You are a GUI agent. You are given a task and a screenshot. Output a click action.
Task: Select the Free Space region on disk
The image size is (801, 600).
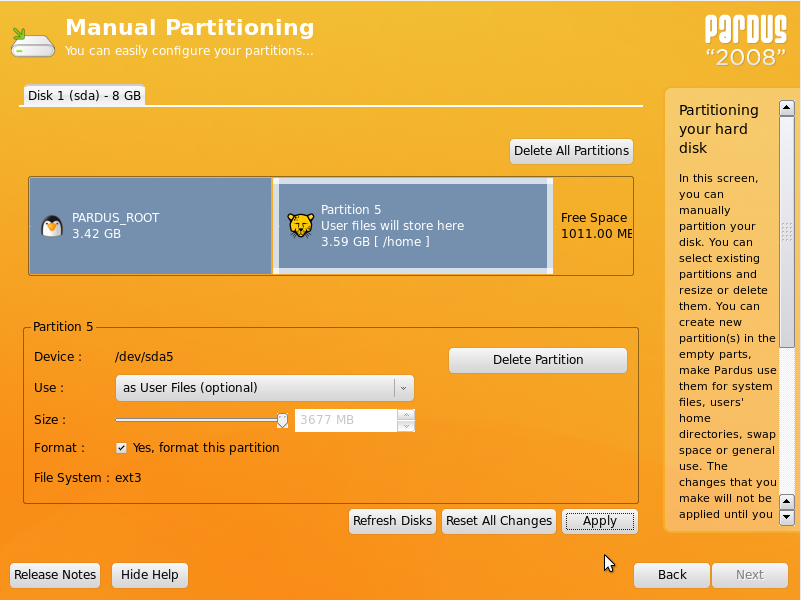[x=593, y=226]
